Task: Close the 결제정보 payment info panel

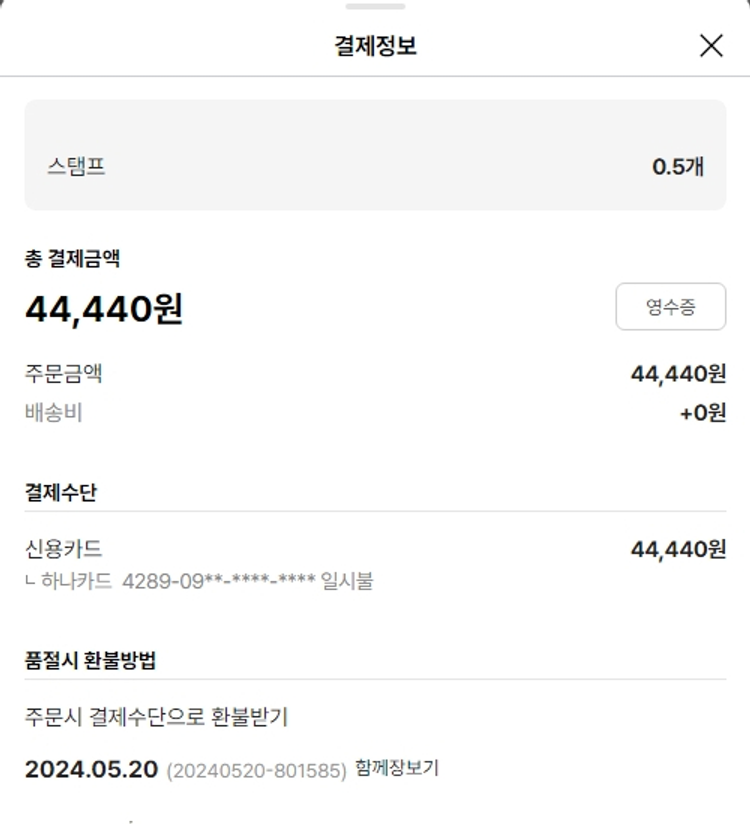Action: click(711, 45)
